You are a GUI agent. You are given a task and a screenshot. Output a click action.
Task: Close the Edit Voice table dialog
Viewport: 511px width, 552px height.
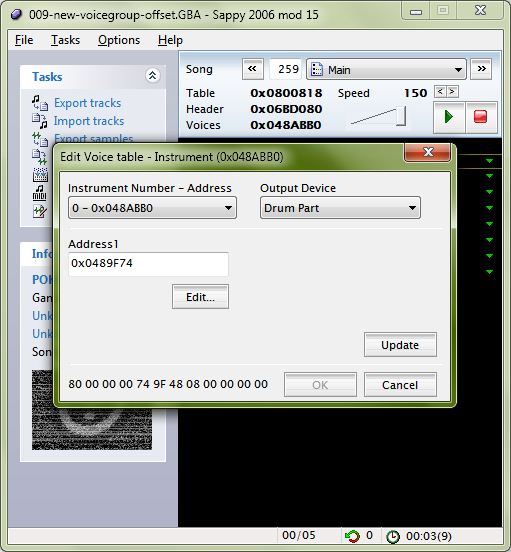pyautogui.click(x=428, y=152)
